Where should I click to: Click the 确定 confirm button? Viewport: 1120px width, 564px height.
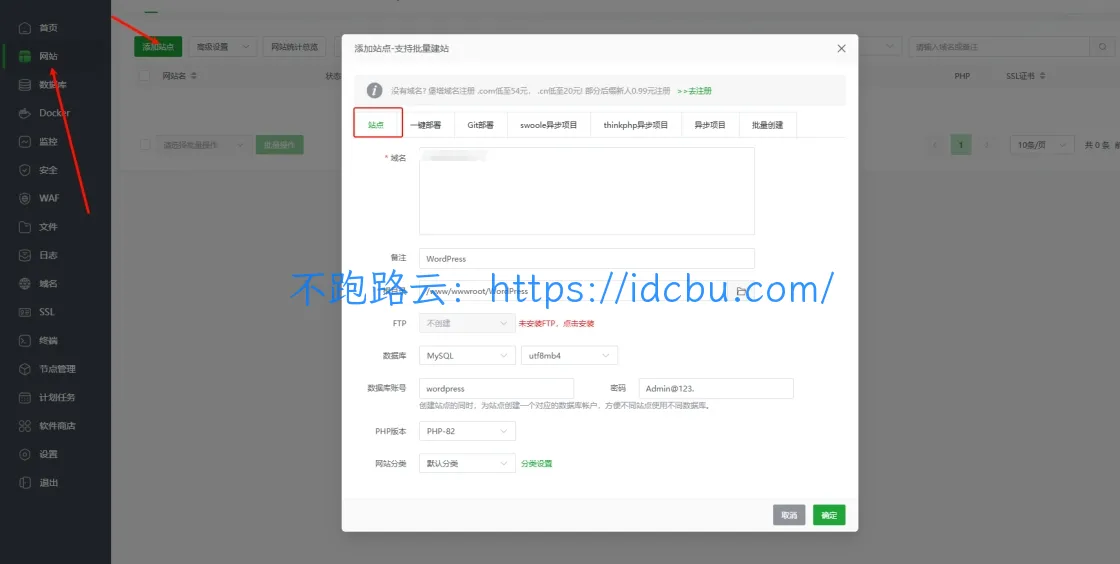coord(829,515)
